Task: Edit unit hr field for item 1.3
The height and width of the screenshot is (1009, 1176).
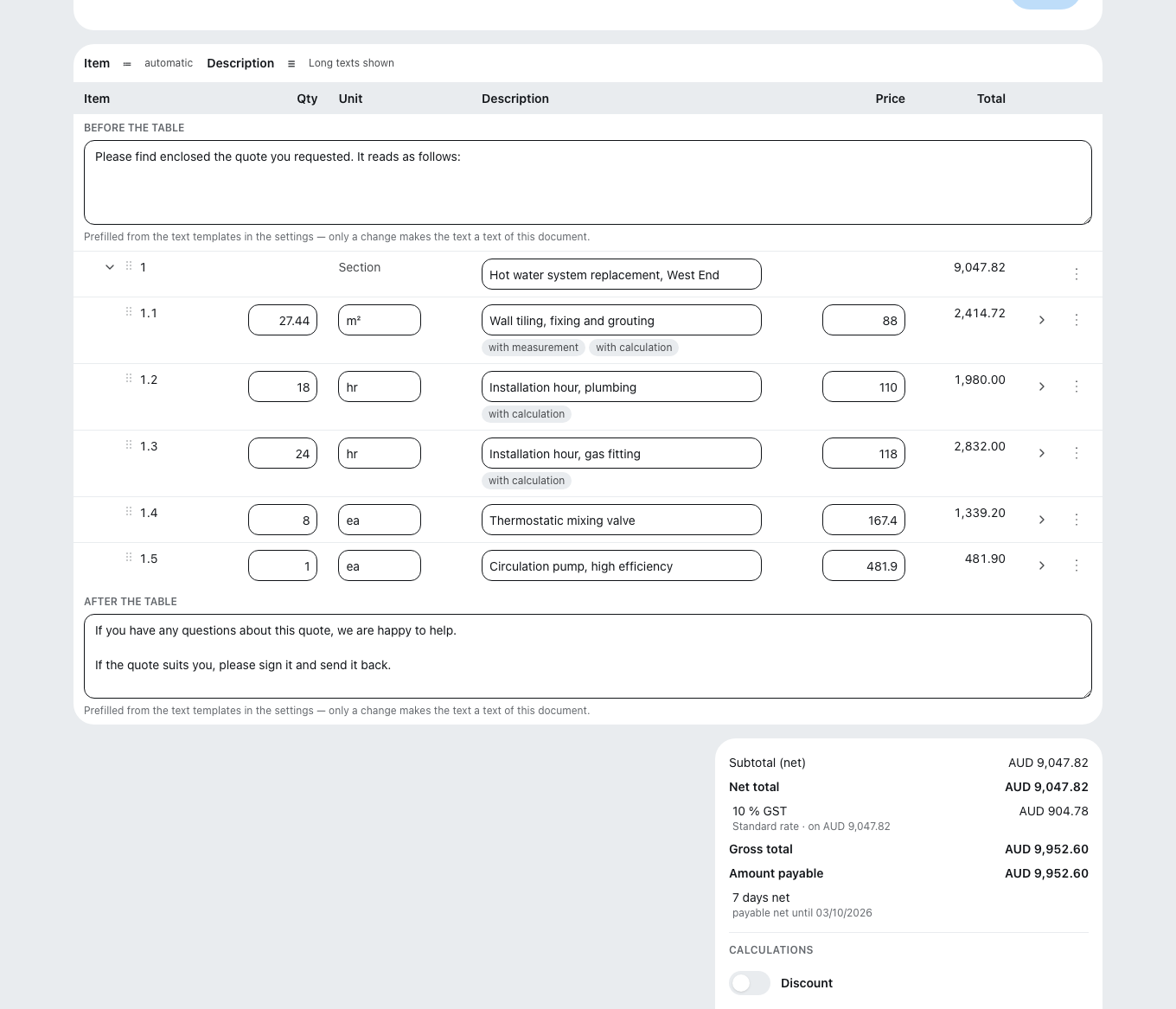Action: tap(380, 453)
